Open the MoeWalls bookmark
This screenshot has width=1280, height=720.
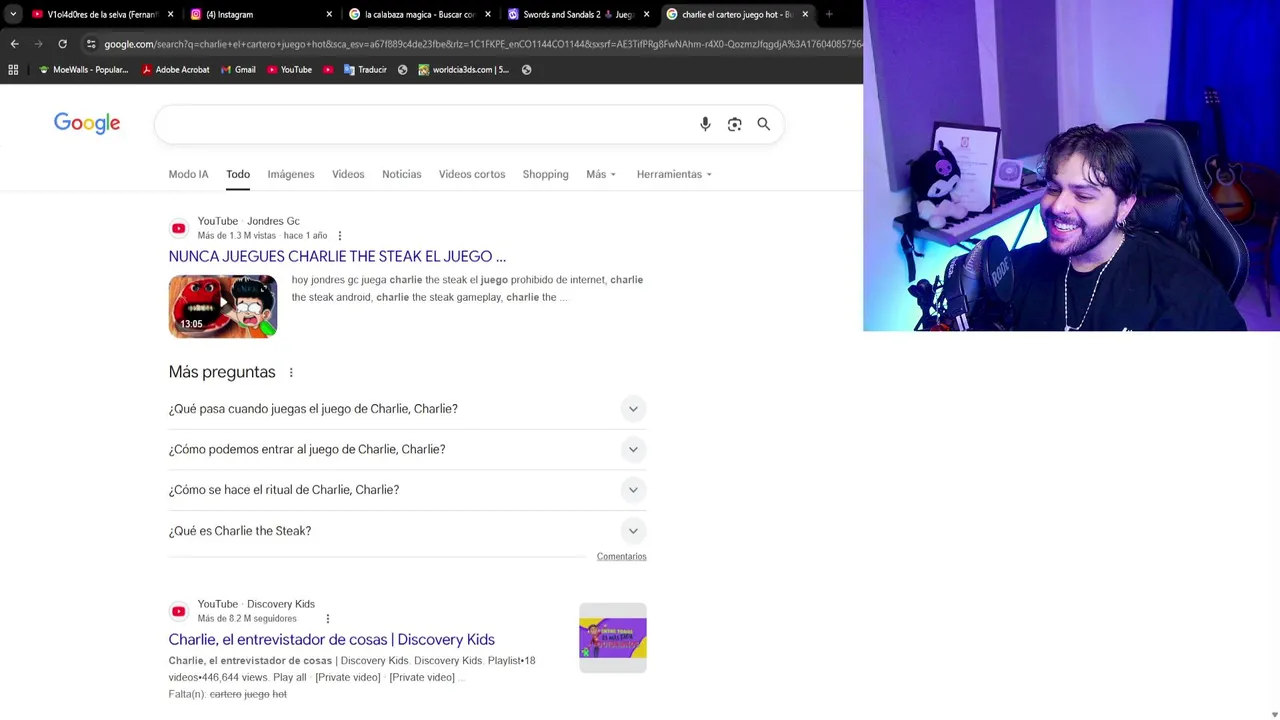(83, 70)
